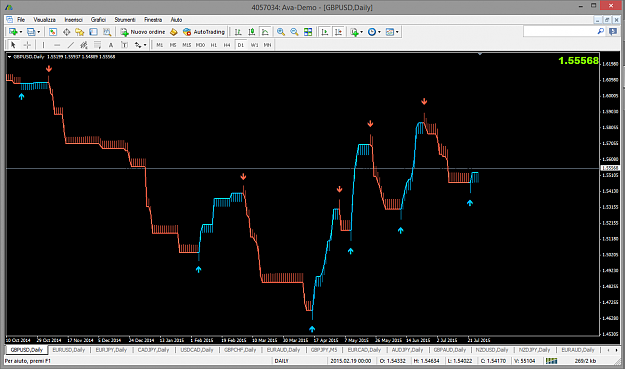The height and width of the screenshot is (369, 625).
Task: Click the connection status bars icon
Action: point(551,361)
